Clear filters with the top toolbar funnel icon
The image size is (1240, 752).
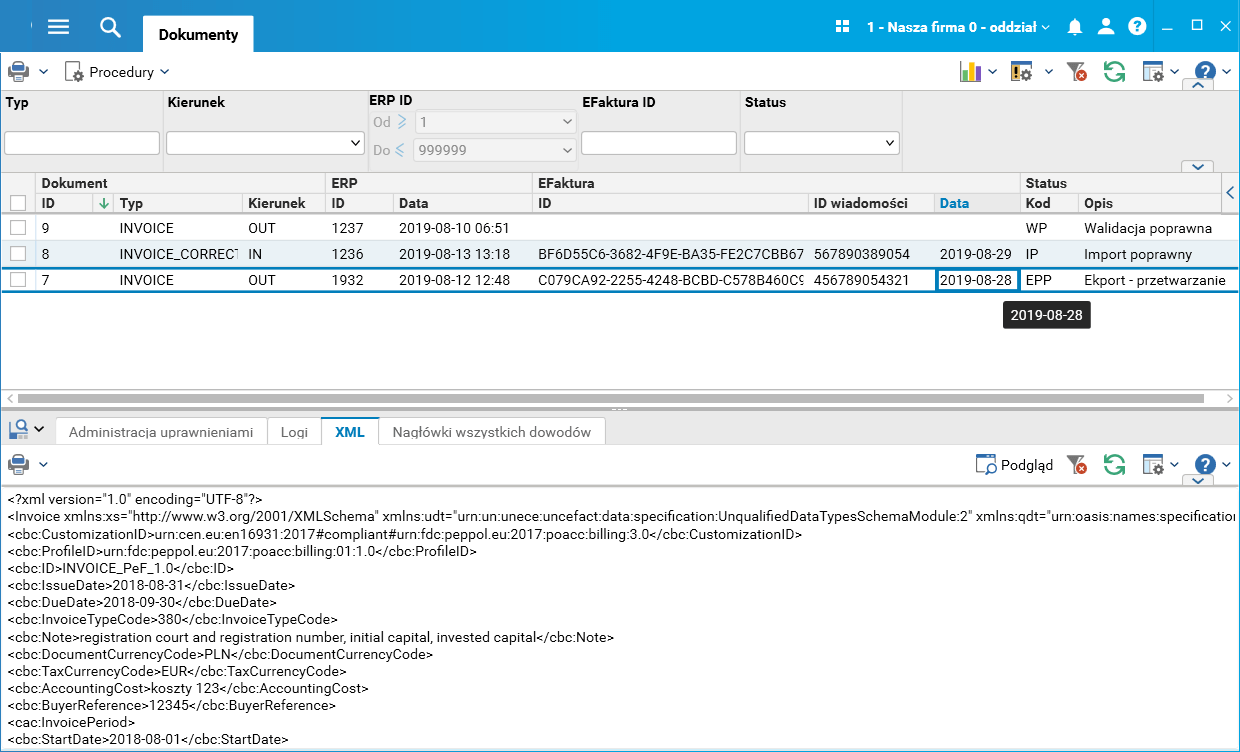click(1077, 72)
